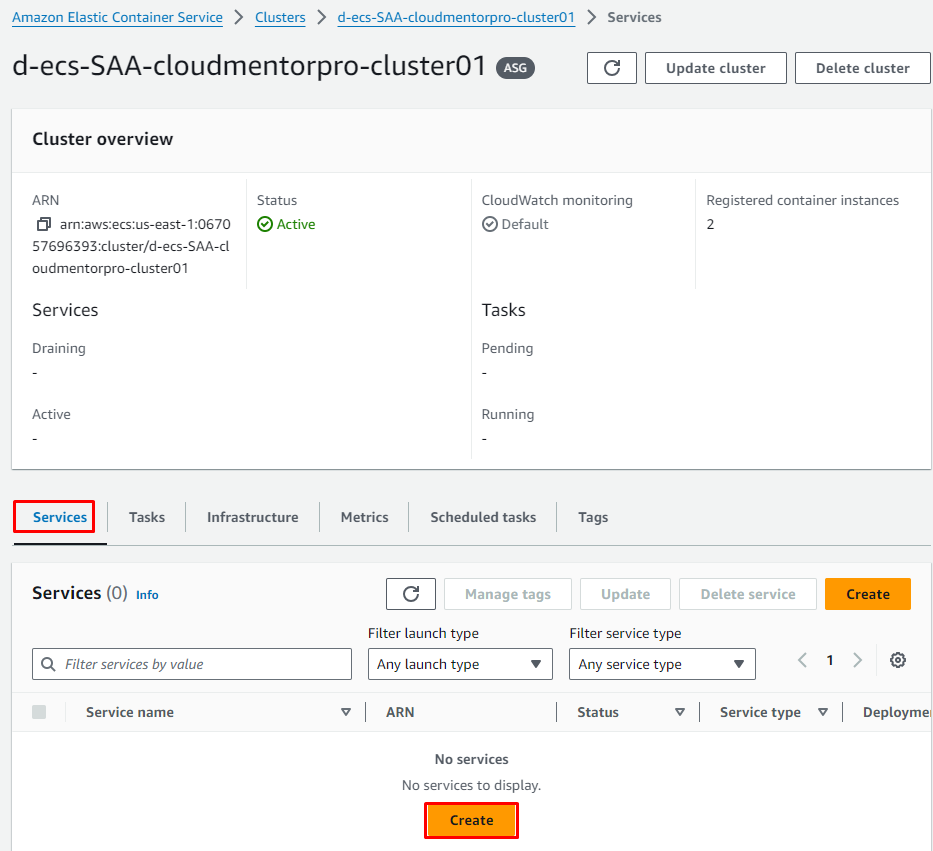This screenshot has height=851, width=933.
Task: Open d-ecs-SAA-cloudmentorpro-cluster01 breadcrumb link
Action: click(x=456, y=17)
